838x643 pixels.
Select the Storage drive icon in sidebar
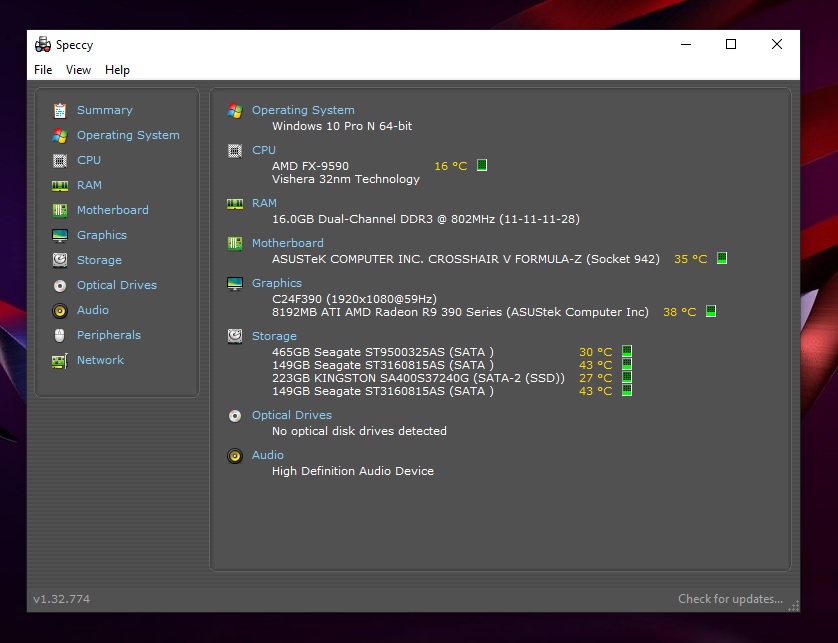pos(60,260)
